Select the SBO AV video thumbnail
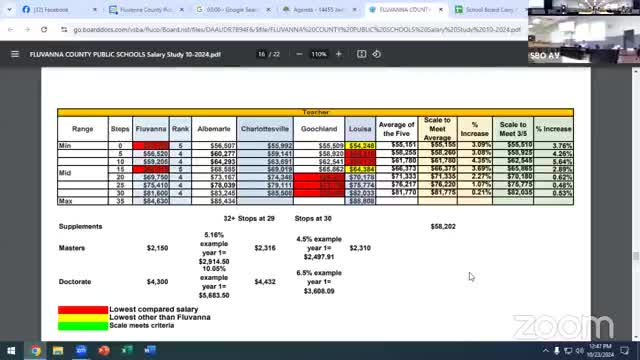Viewport: 640px width, 360px height. [x=584, y=39]
